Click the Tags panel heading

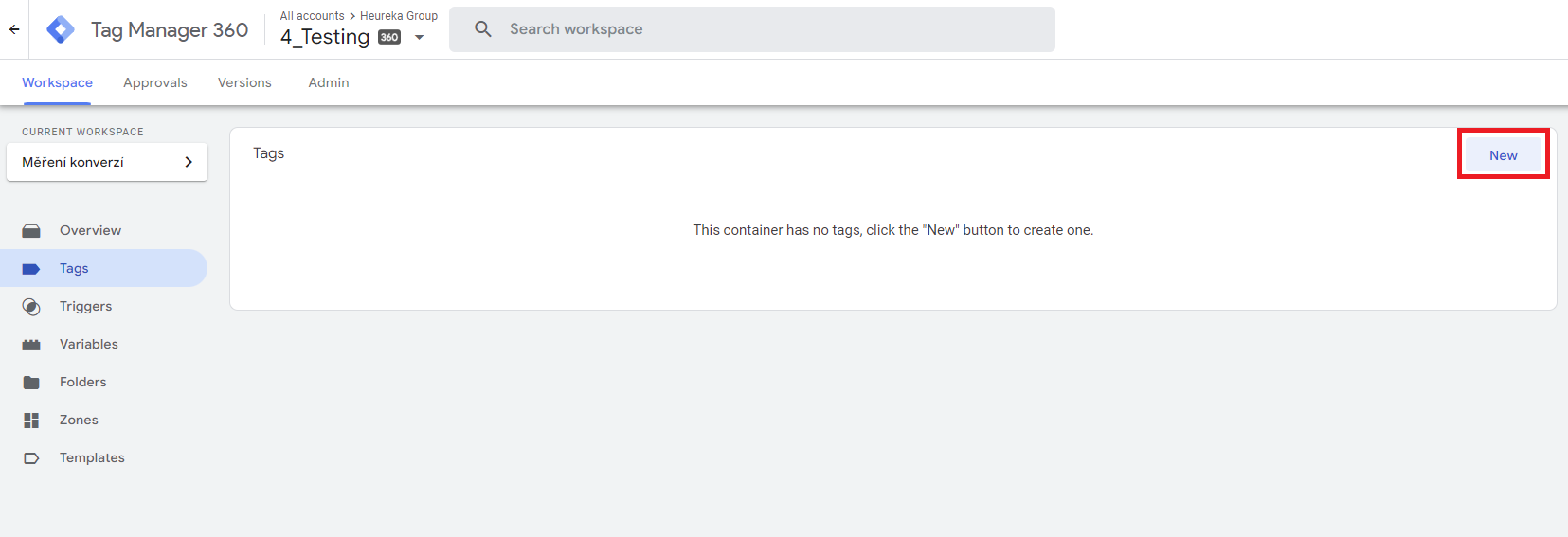(269, 153)
